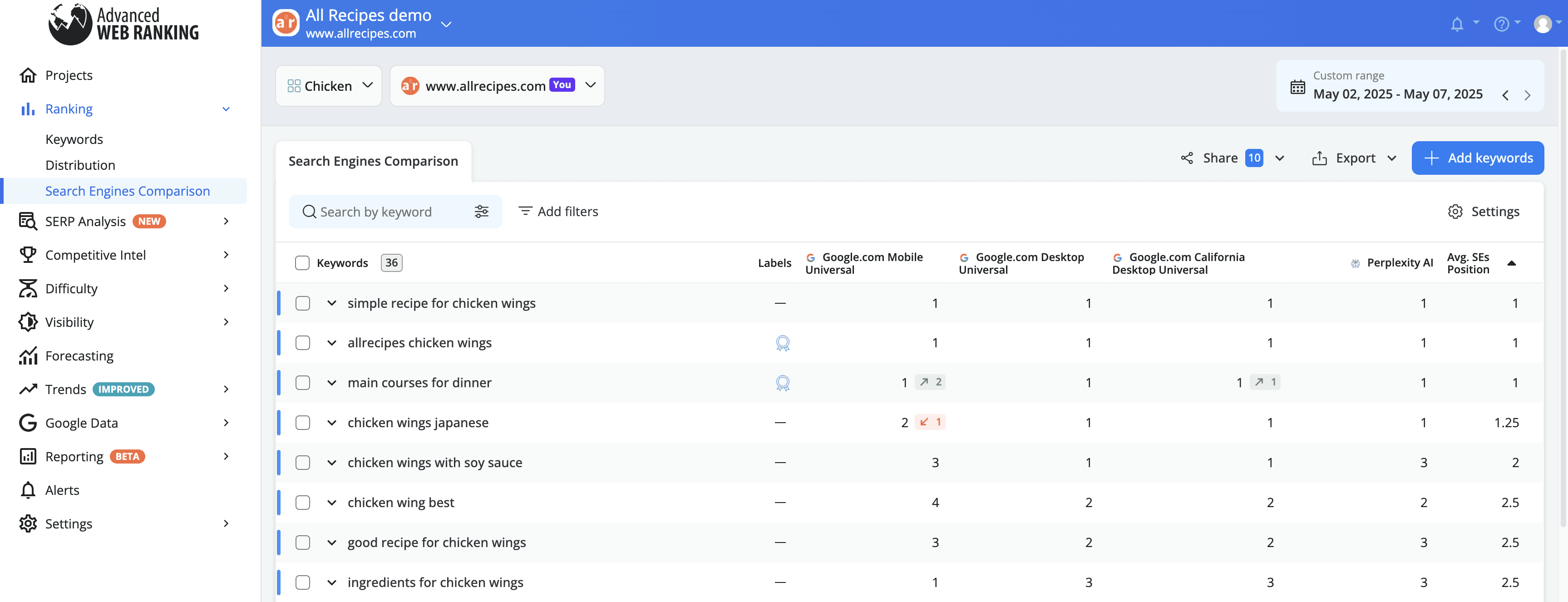This screenshot has height=602, width=1568.
Task: Open Keywords in the Ranking menu
Action: click(74, 139)
